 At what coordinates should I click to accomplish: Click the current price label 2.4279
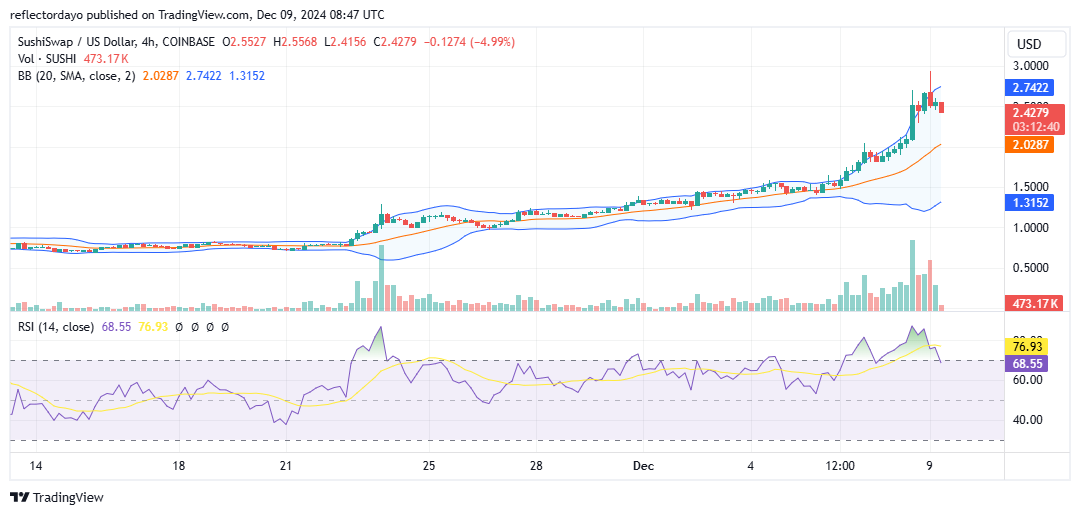1030,112
